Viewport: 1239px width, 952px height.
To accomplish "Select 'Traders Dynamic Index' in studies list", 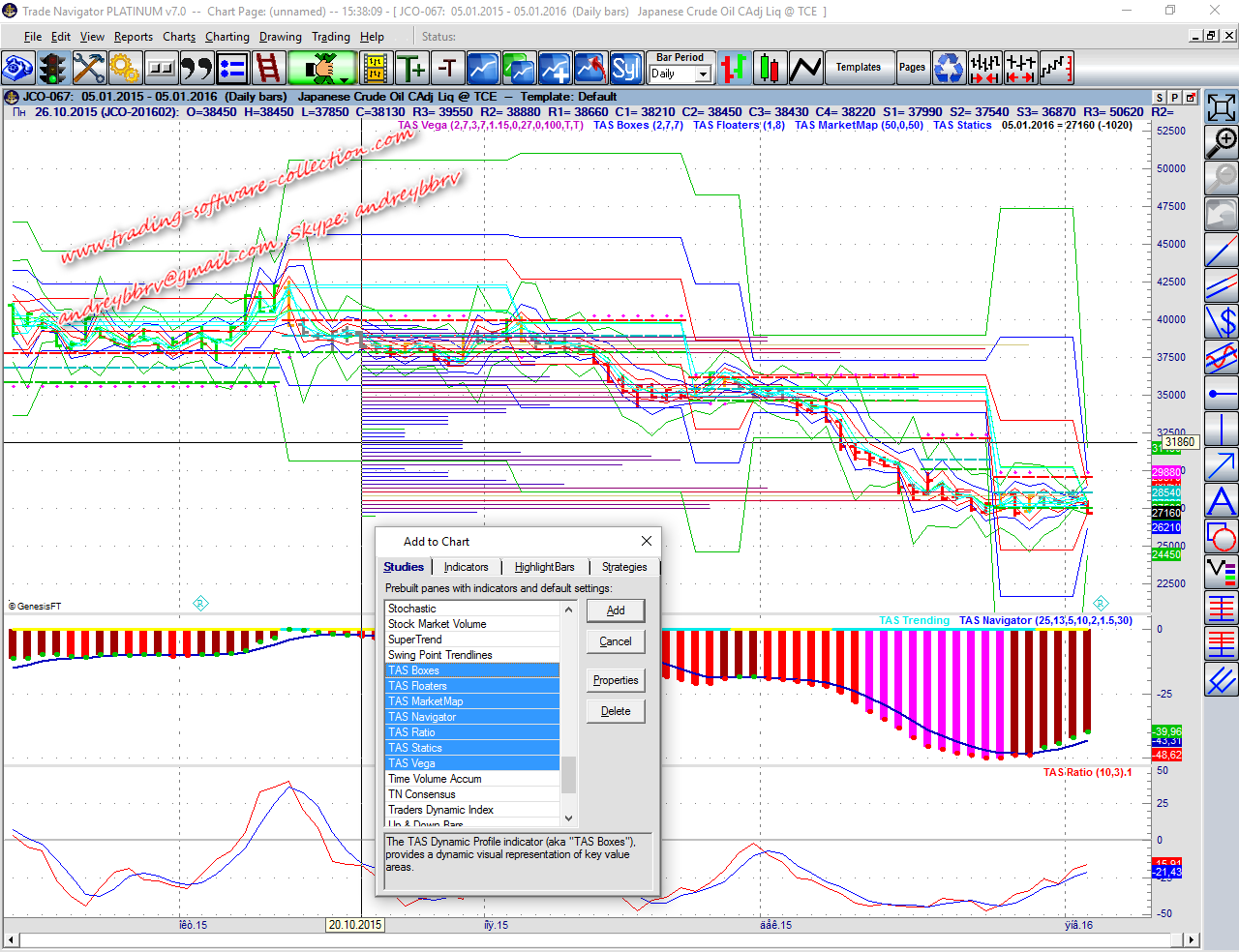I will 440,810.
